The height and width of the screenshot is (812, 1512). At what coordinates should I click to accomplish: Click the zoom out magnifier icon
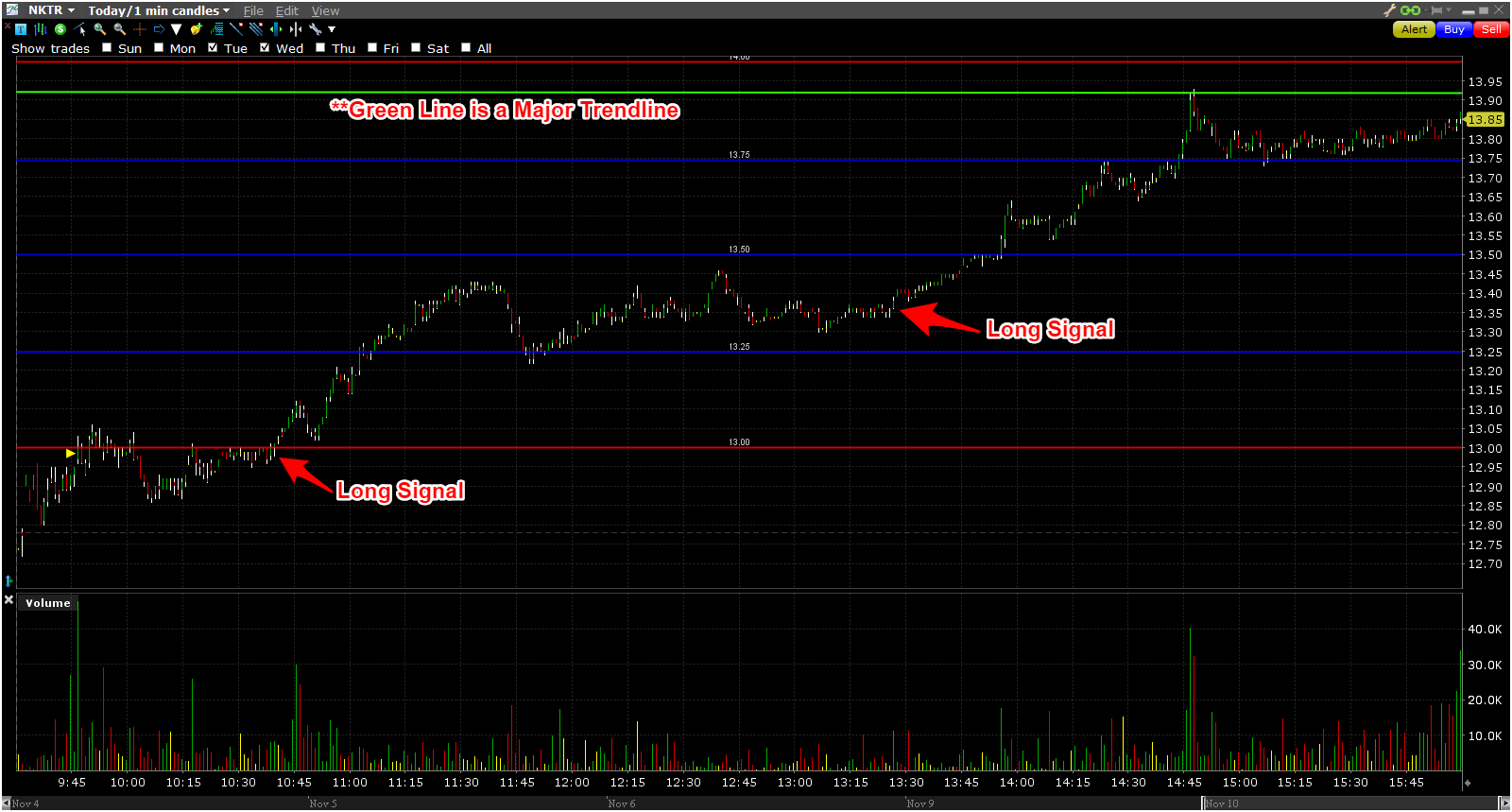click(x=119, y=29)
